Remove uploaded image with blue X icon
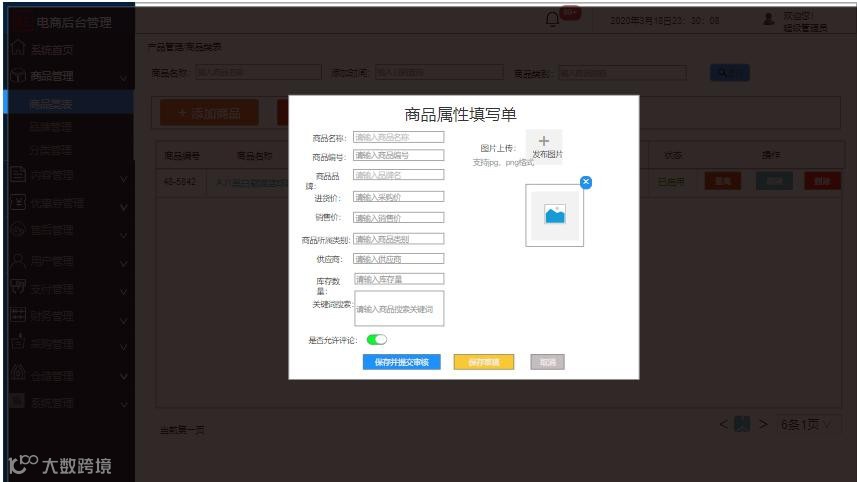This screenshot has width=857, height=482. click(586, 182)
